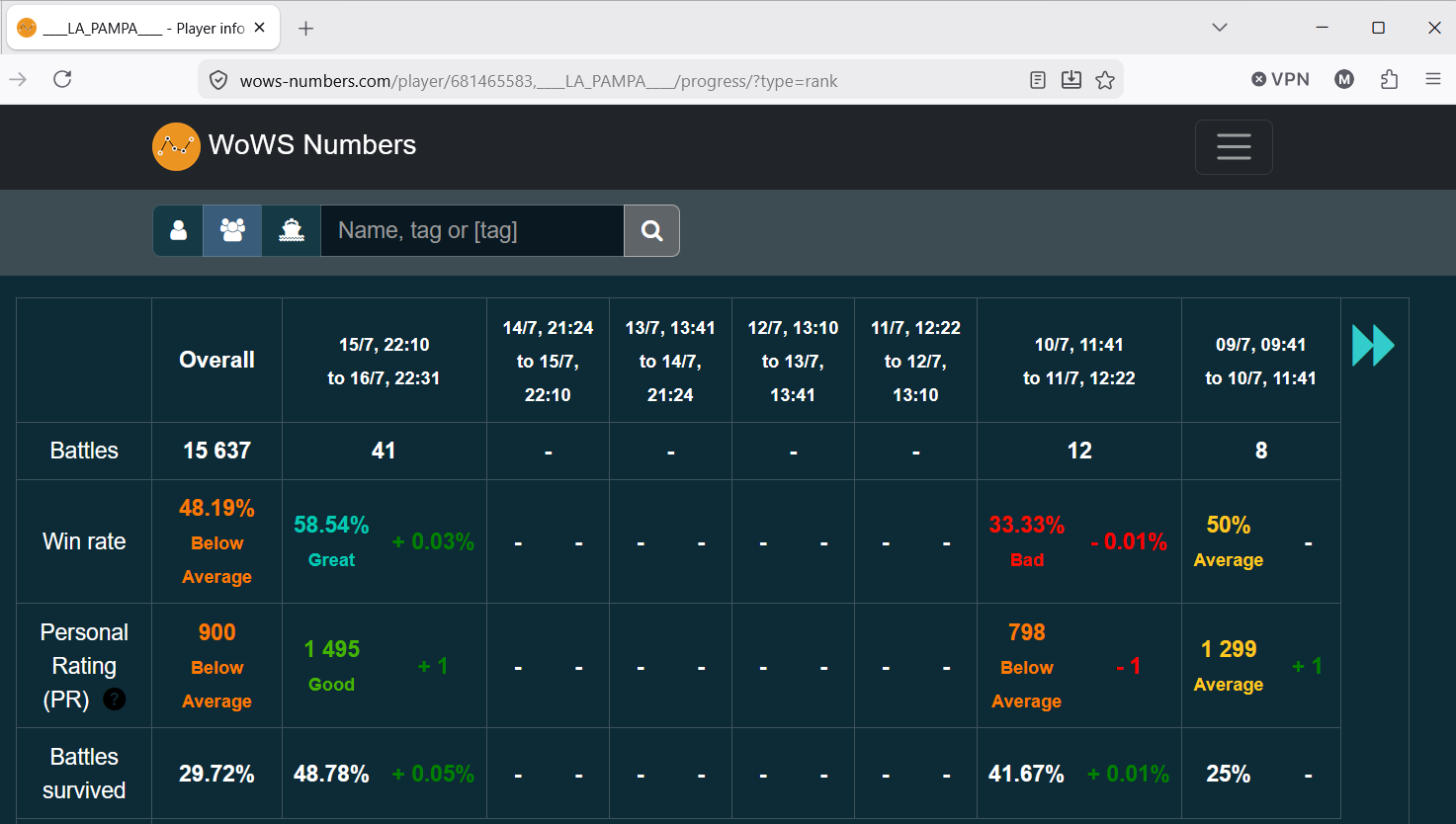Reload the current page
Screen dimensions: 1456x824
pyautogui.click(x=62, y=79)
